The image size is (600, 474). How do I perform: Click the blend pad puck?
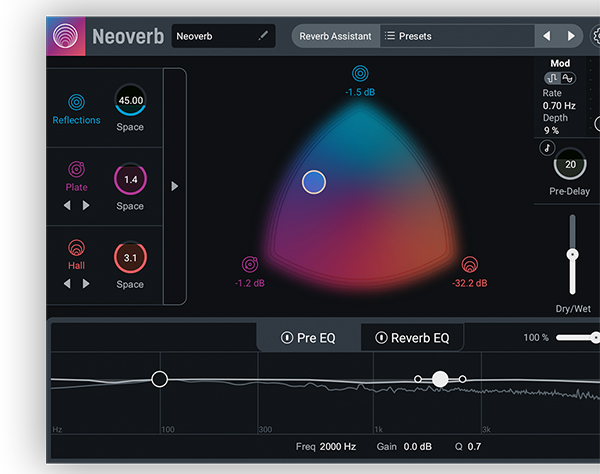(x=314, y=182)
